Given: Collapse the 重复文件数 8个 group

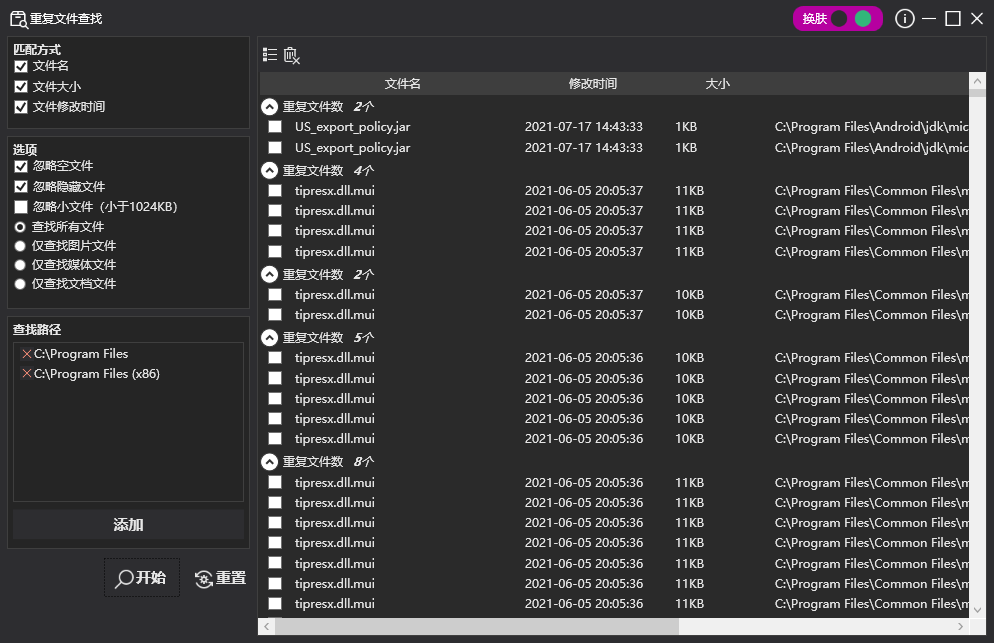Looking at the screenshot, I should point(268,461).
